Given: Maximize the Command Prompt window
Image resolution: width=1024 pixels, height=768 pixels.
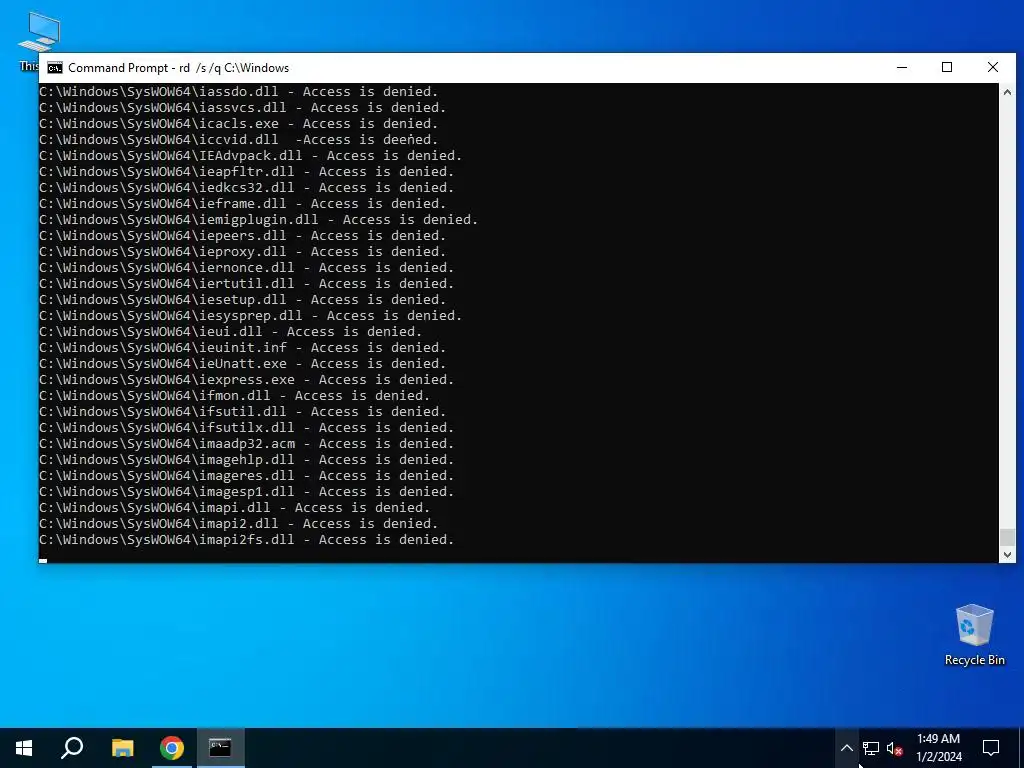Looking at the screenshot, I should pyautogui.click(x=947, y=67).
